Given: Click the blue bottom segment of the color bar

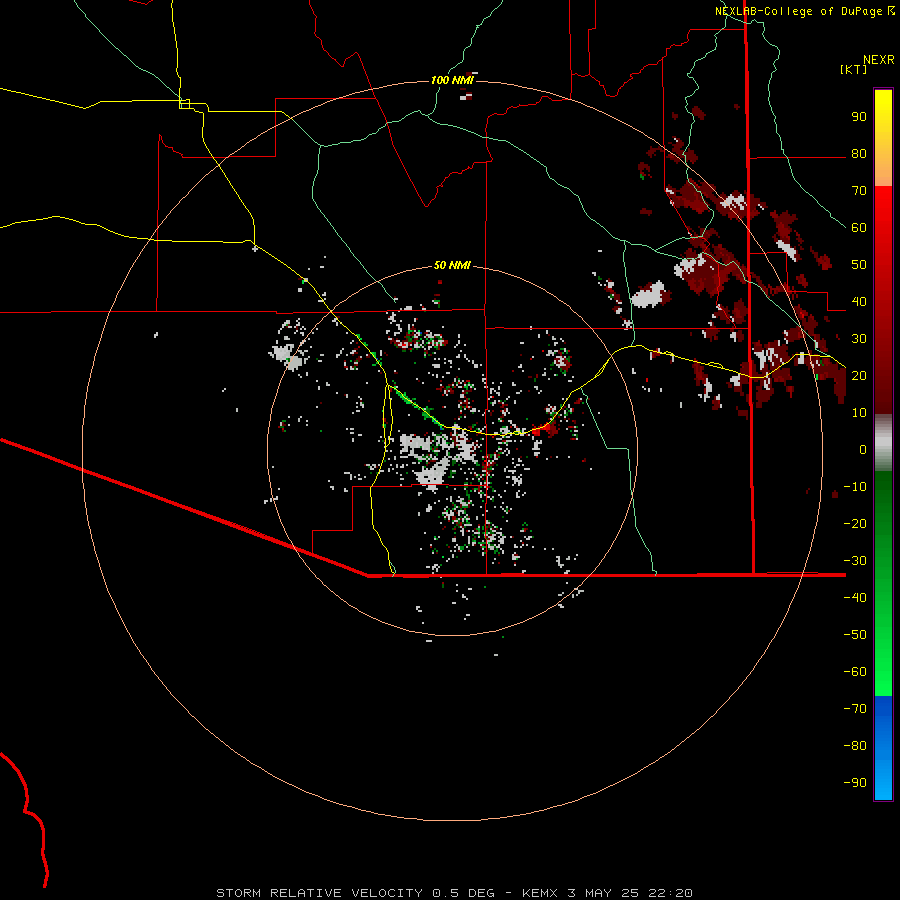Looking at the screenshot, I should 883,748.
